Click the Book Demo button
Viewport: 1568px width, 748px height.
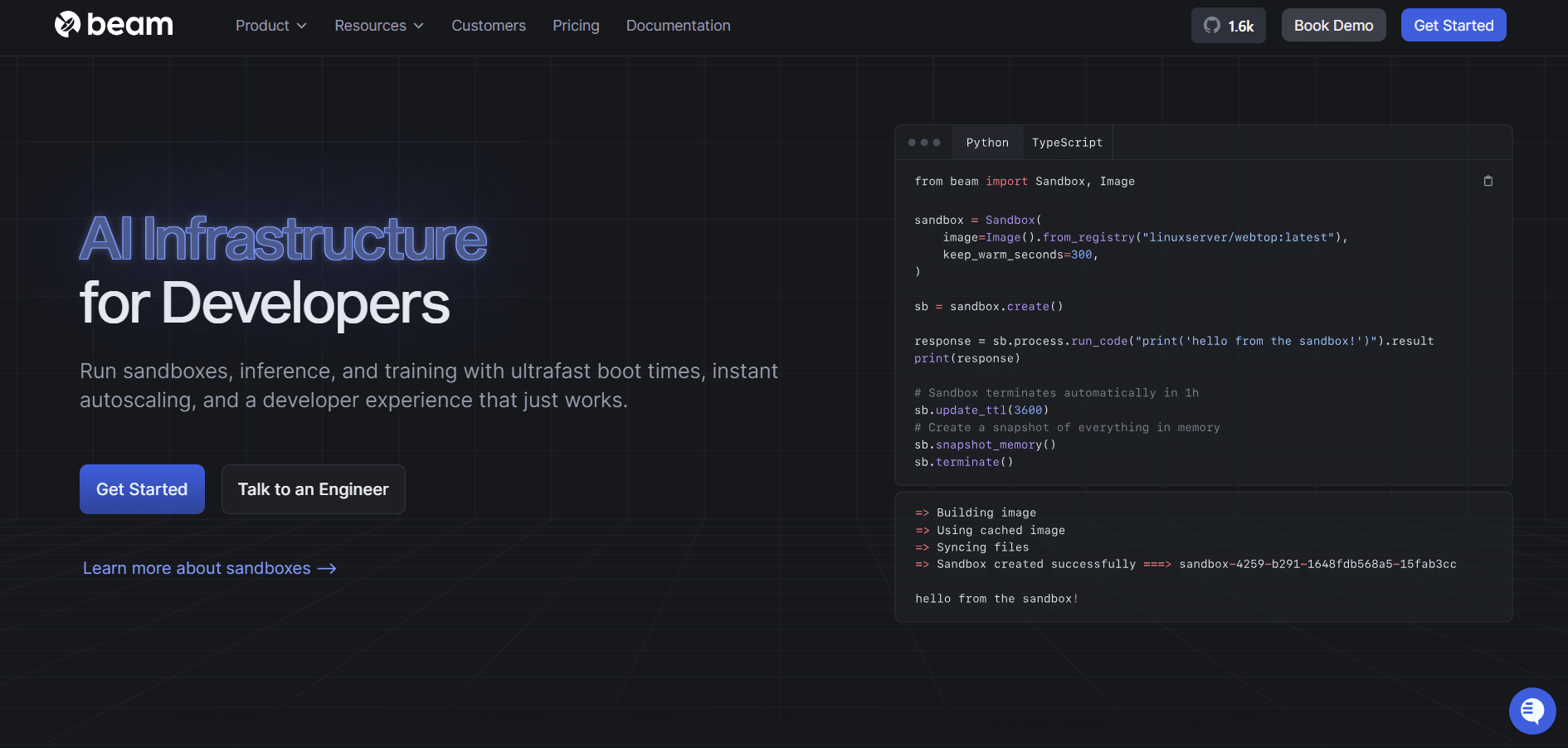1334,26
